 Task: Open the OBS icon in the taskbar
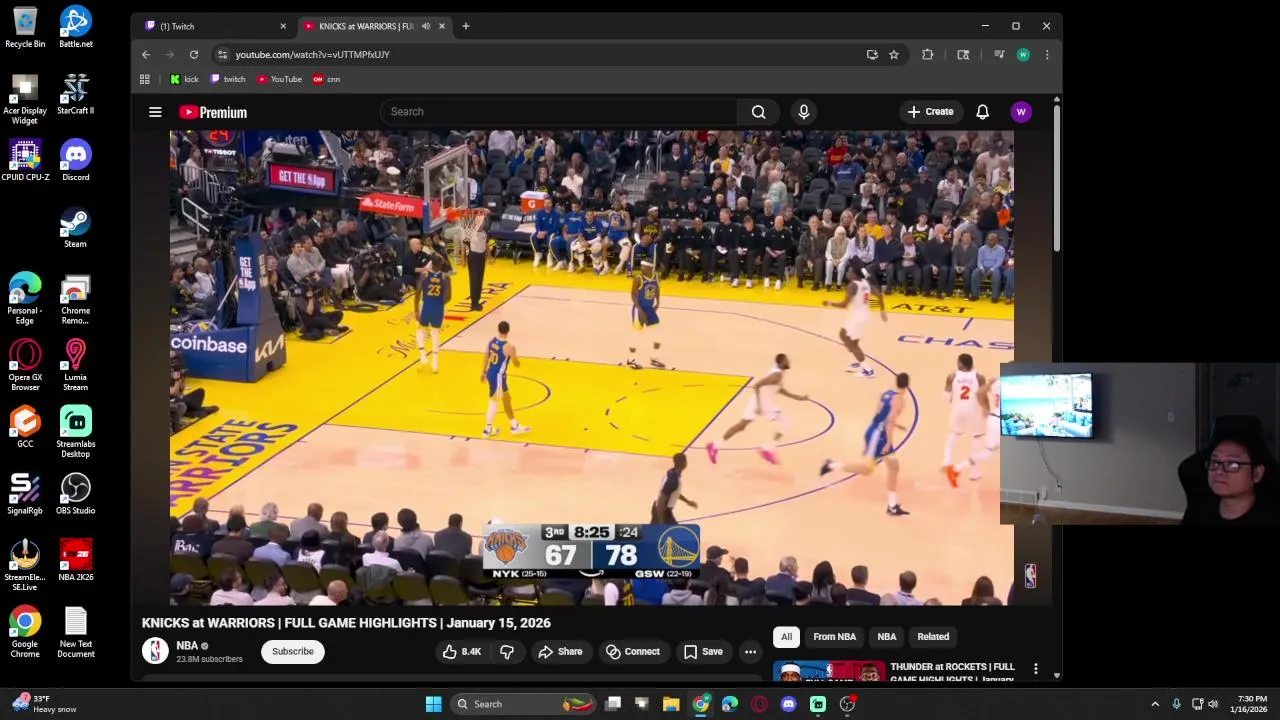coord(847,704)
